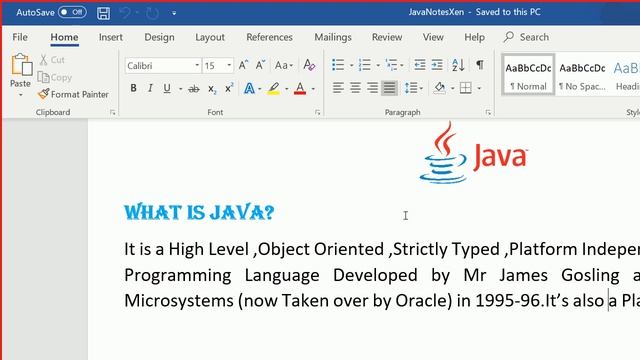The image size is (640, 360).
Task: Open the File tab
Action: pos(20,37)
